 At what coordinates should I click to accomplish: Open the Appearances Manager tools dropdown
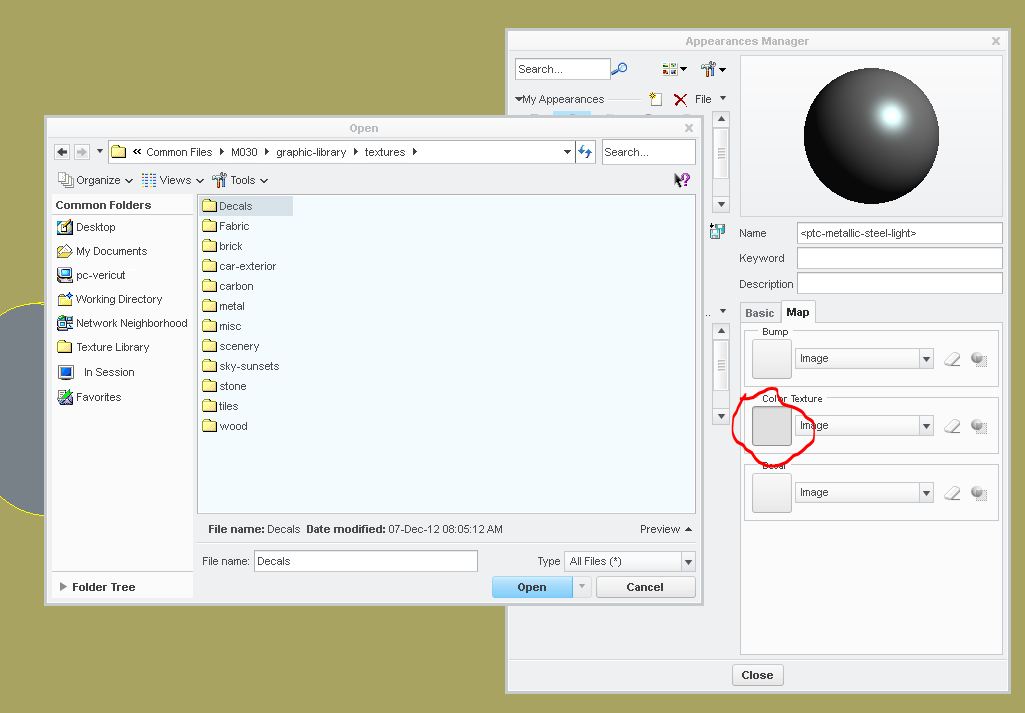click(713, 69)
